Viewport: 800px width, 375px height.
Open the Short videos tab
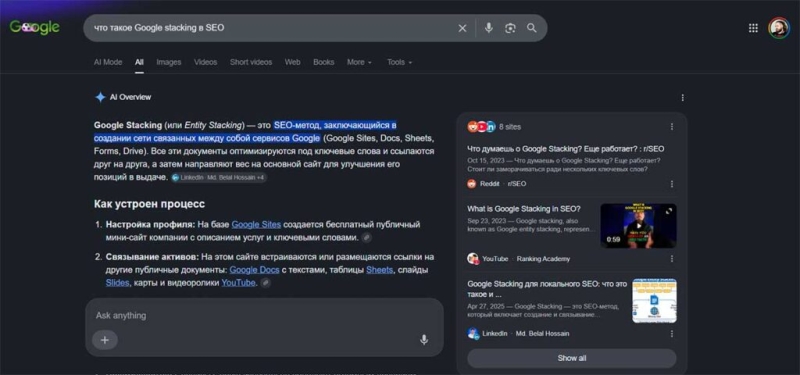(251, 62)
